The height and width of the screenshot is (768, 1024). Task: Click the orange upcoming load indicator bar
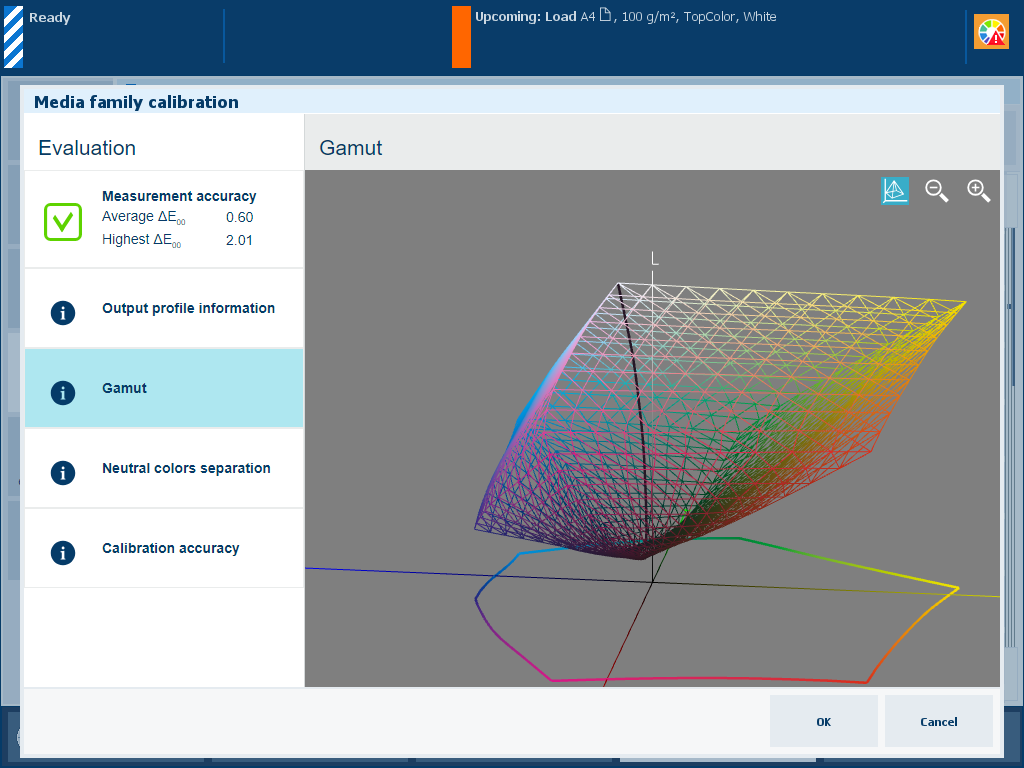[461, 37]
